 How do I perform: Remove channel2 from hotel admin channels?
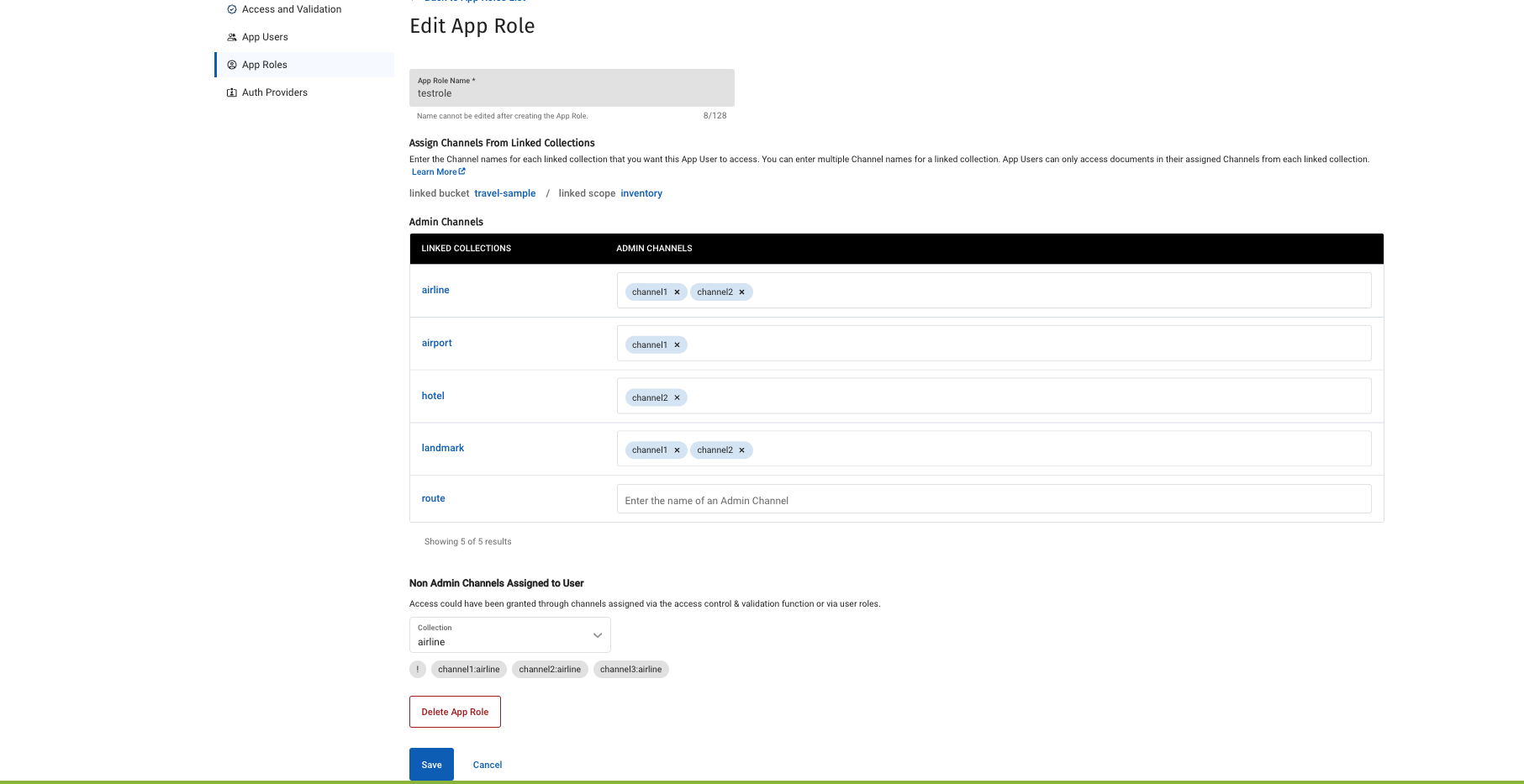point(677,397)
